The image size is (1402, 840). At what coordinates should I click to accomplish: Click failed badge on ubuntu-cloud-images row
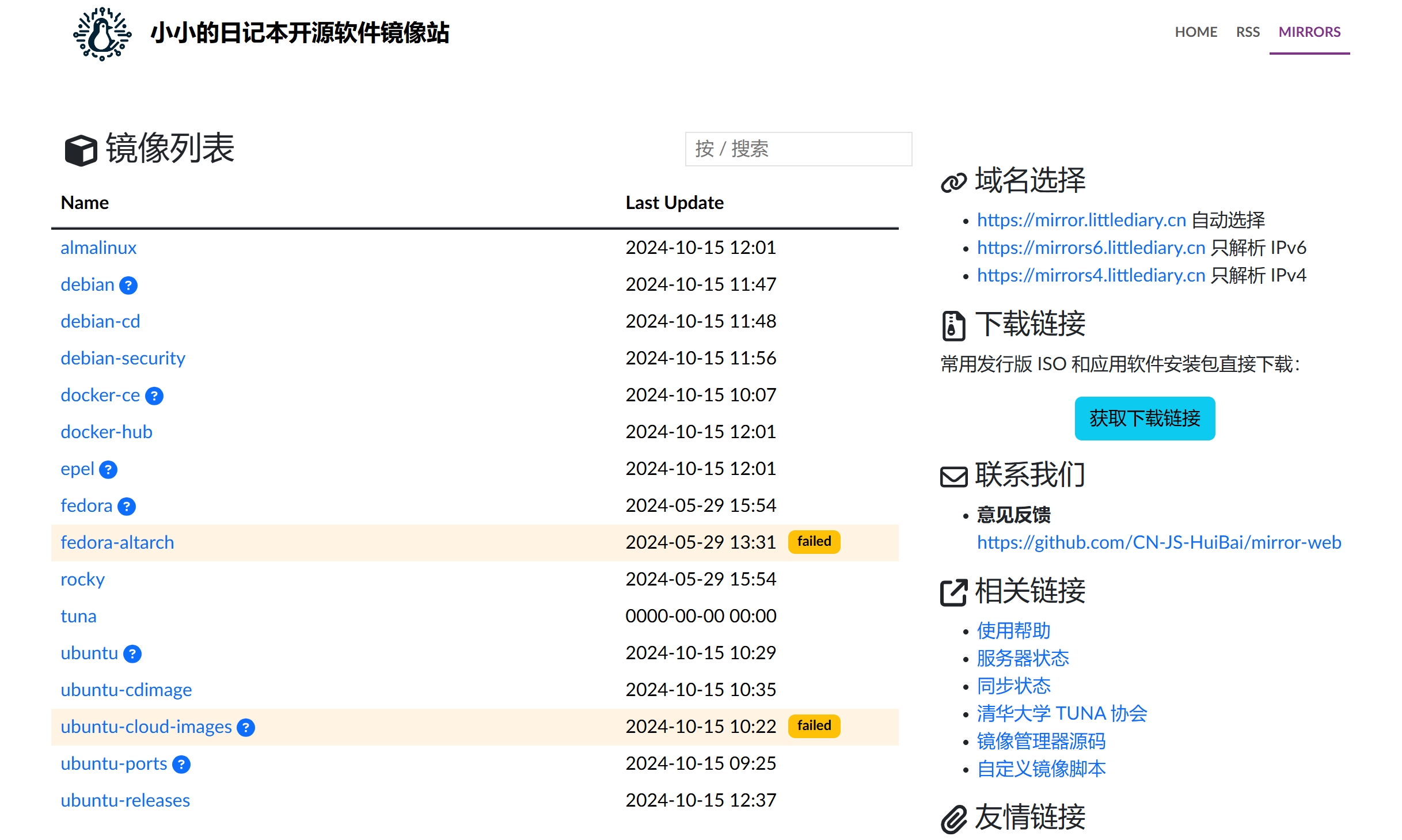coord(814,726)
